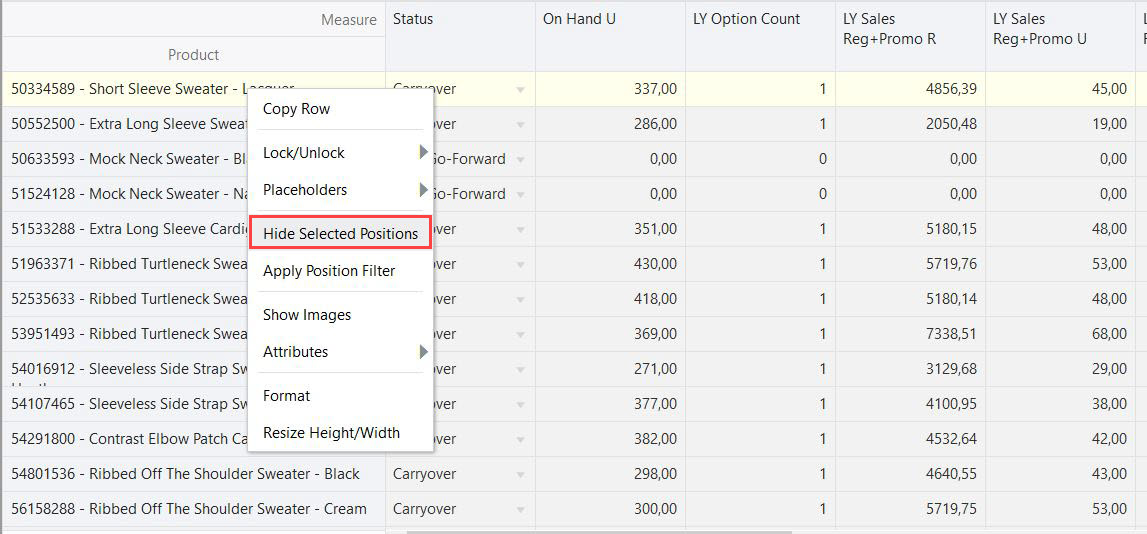Open Status dropdown for product 53951493
Image resolution: width=1147 pixels, height=534 pixels.
pyautogui.click(x=520, y=335)
